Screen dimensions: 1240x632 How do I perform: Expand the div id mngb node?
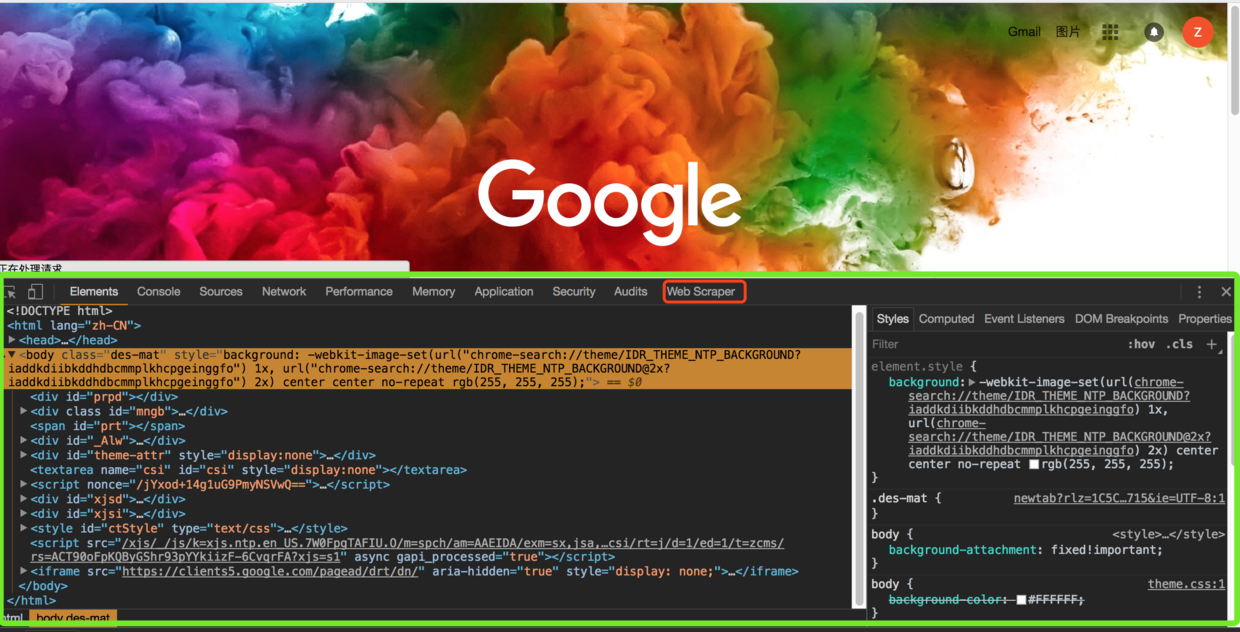(x=24, y=411)
